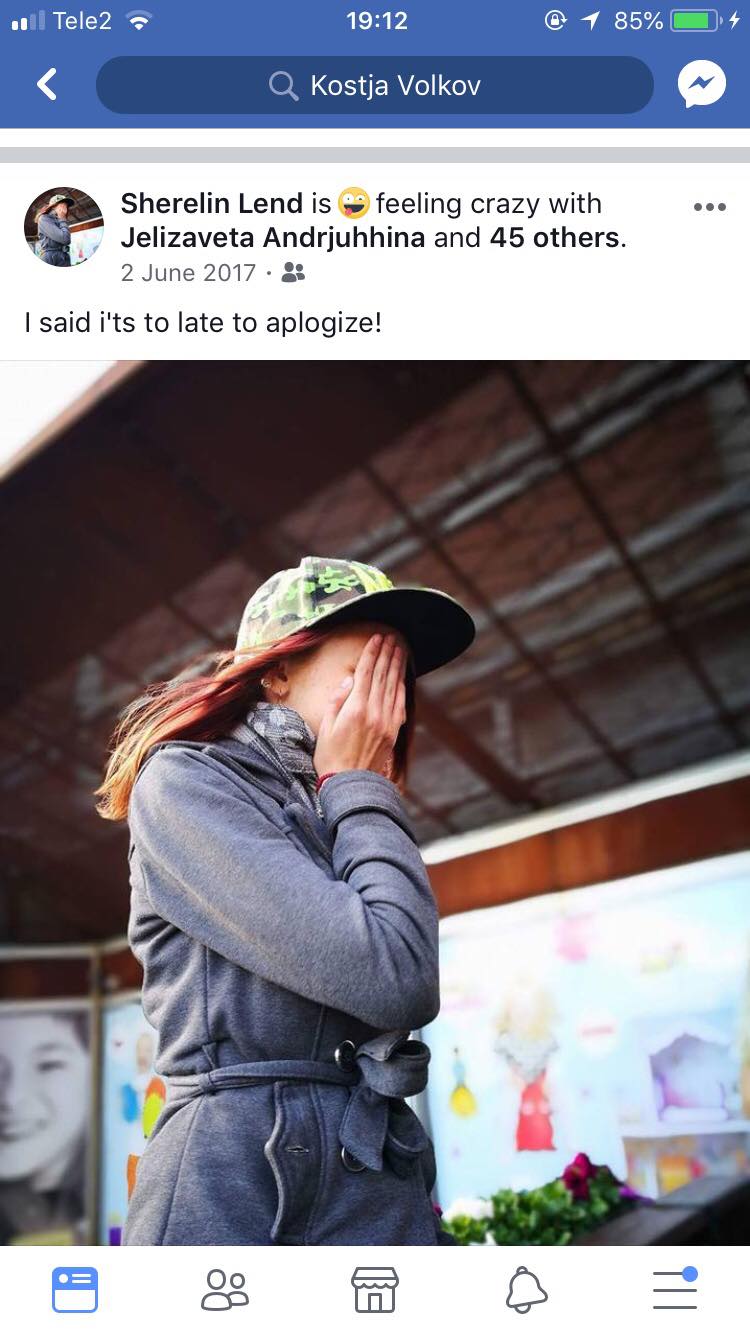This screenshot has height=1334, width=750.
Task: Open the Notifications bell tab
Action: pyautogui.click(x=526, y=1289)
